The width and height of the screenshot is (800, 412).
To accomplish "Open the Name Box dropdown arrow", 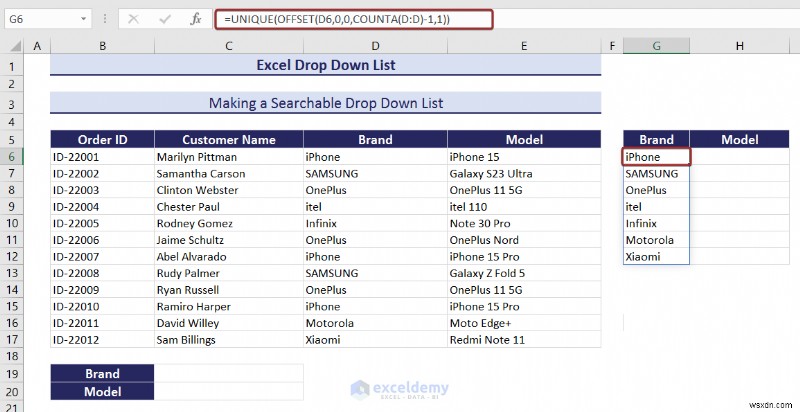I will coord(83,19).
